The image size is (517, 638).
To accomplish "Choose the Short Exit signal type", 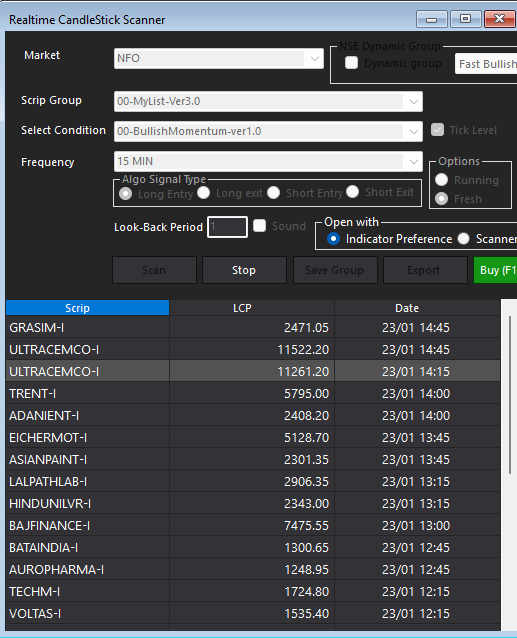I will click(x=353, y=192).
